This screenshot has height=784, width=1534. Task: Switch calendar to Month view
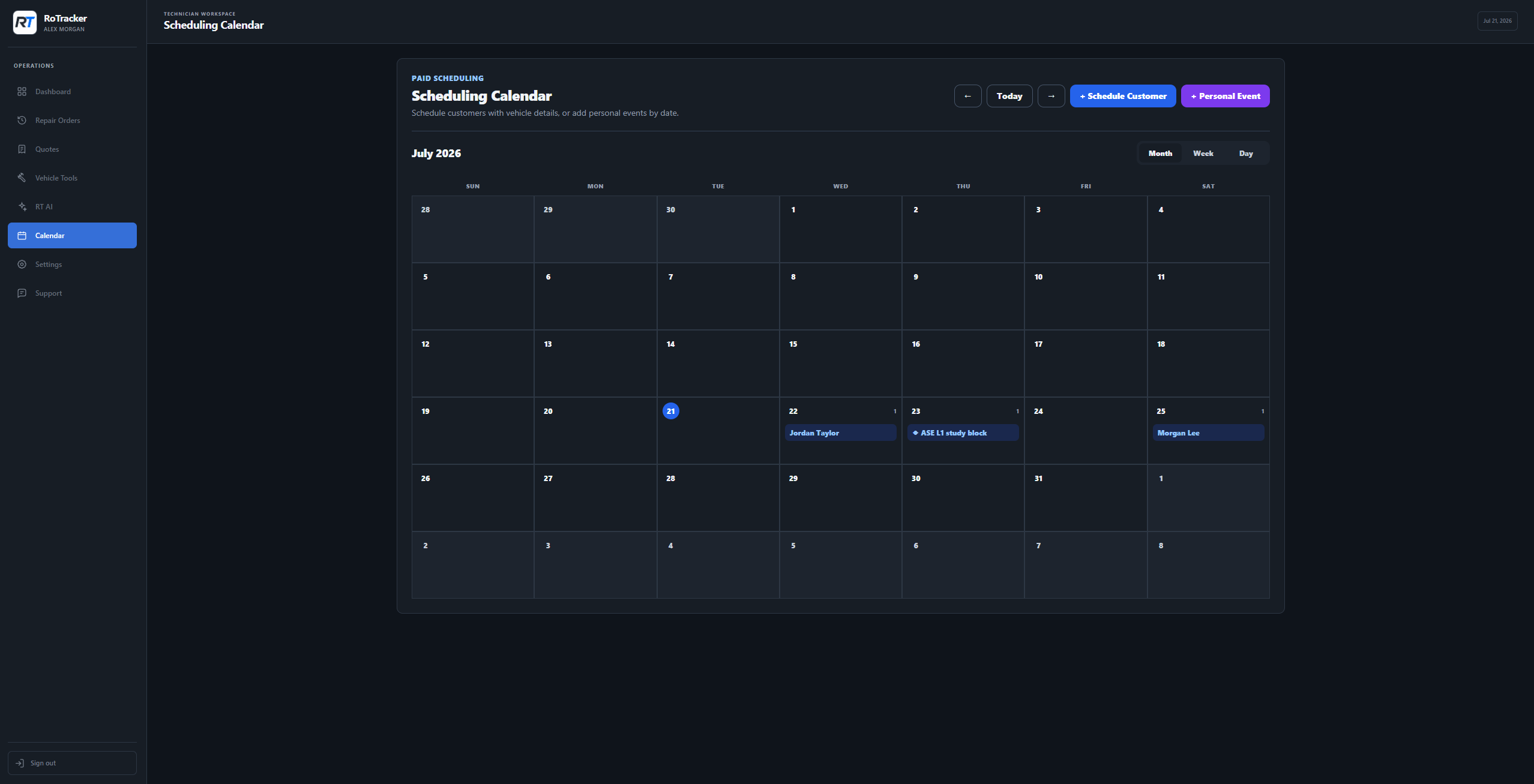pyautogui.click(x=1160, y=154)
